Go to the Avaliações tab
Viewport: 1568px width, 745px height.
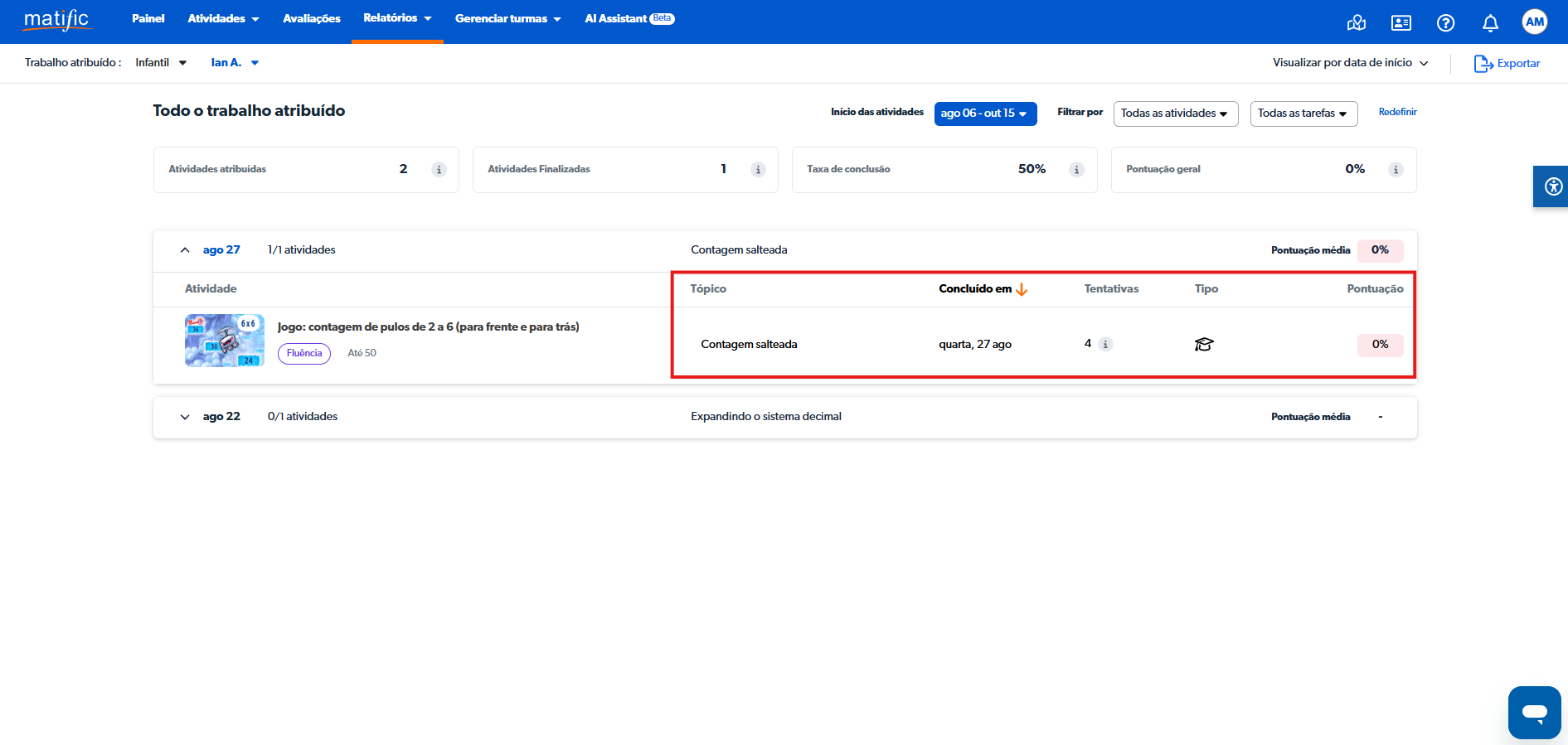[312, 18]
